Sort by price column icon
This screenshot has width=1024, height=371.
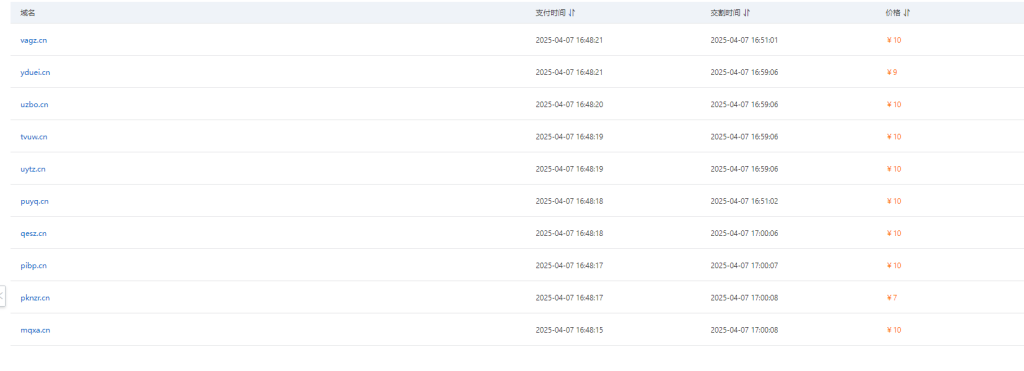tap(907, 12)
